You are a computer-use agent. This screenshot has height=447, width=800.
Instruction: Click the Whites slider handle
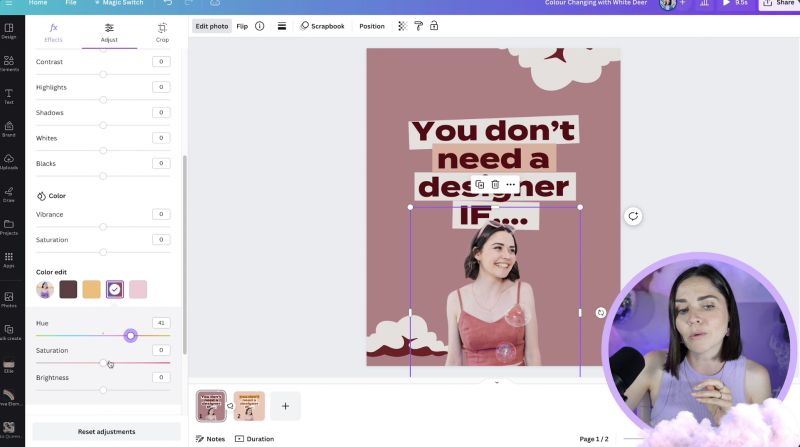pyautogui.click(x=103, y=151)
